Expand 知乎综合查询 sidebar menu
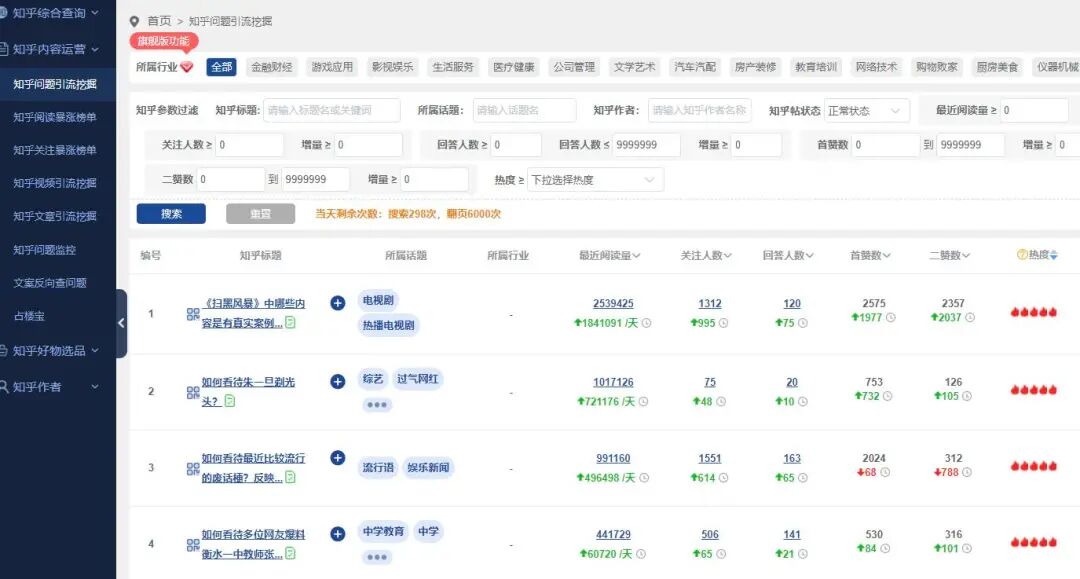1080x579 pixels. coord(54,13)
